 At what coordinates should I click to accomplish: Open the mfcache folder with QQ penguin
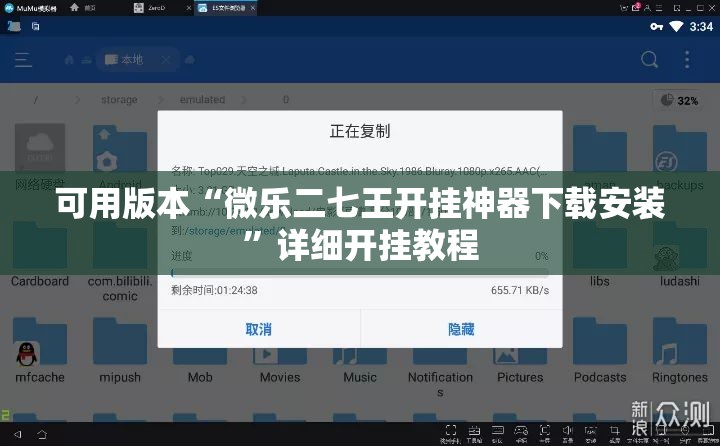[x=40, y=351]
